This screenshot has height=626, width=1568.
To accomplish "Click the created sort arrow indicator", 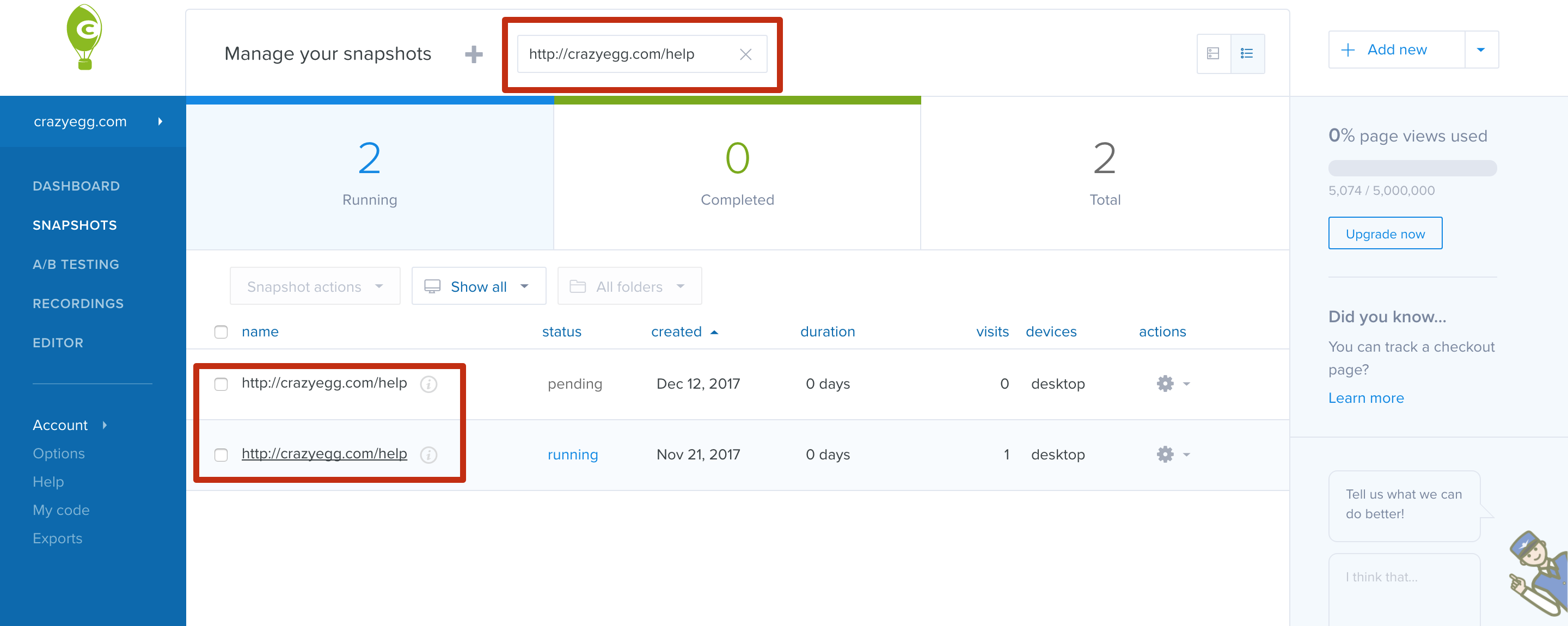I will tap(715, 332).
